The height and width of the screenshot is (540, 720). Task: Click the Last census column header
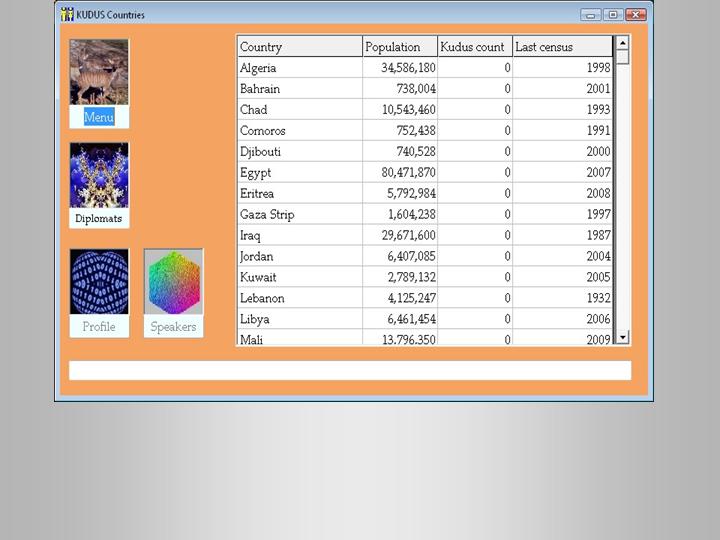pos(561,47)
